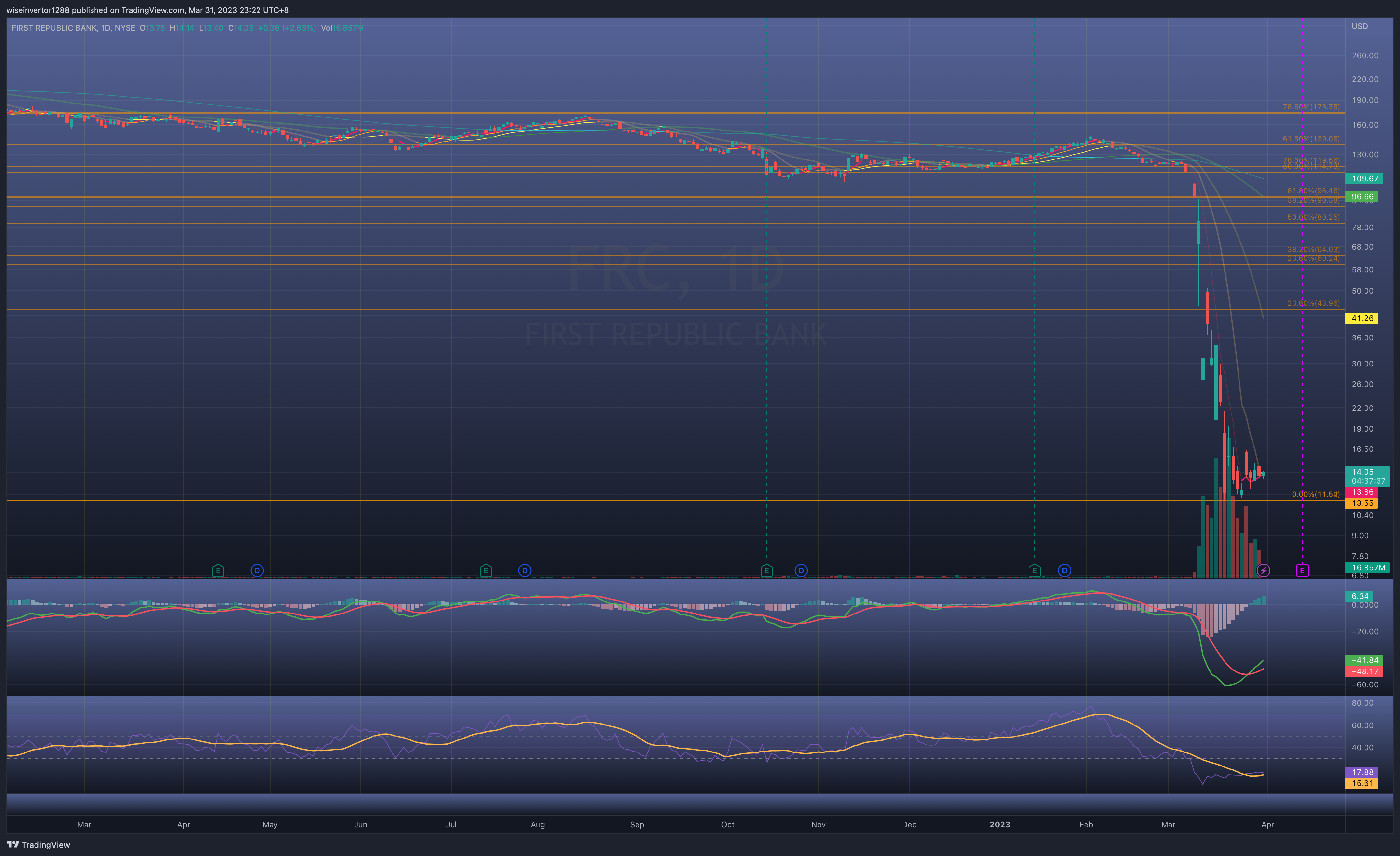The width and height of the screenshot is (1400, 856).
Task: Click the earnings E marker in July 2022
Action: 486,570
